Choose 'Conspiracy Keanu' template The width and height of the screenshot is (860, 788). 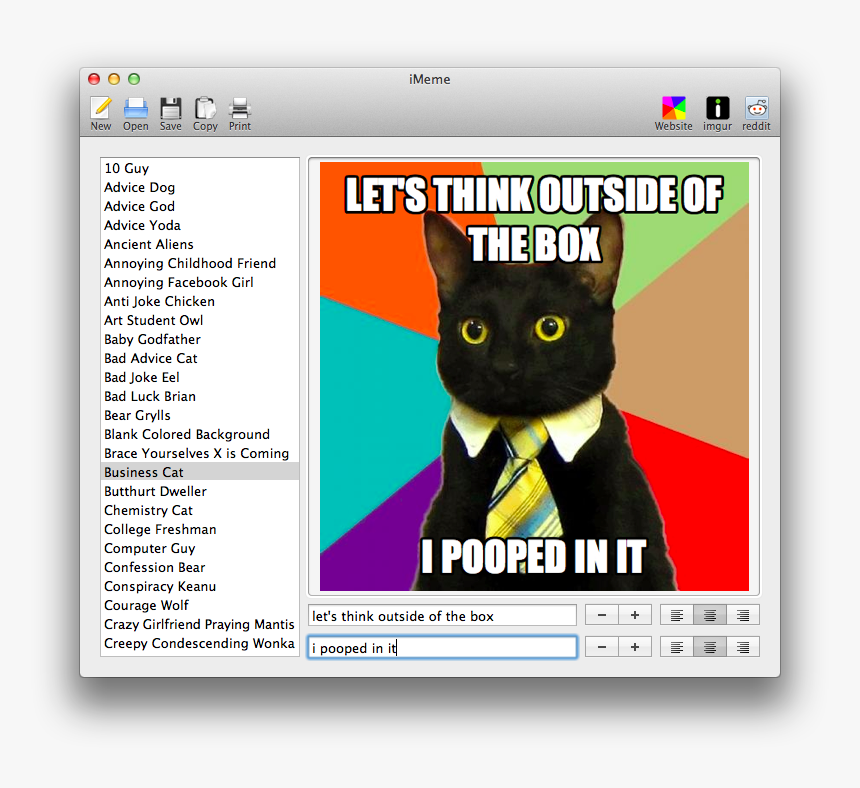pyautogui.click(x=200, y=586)
